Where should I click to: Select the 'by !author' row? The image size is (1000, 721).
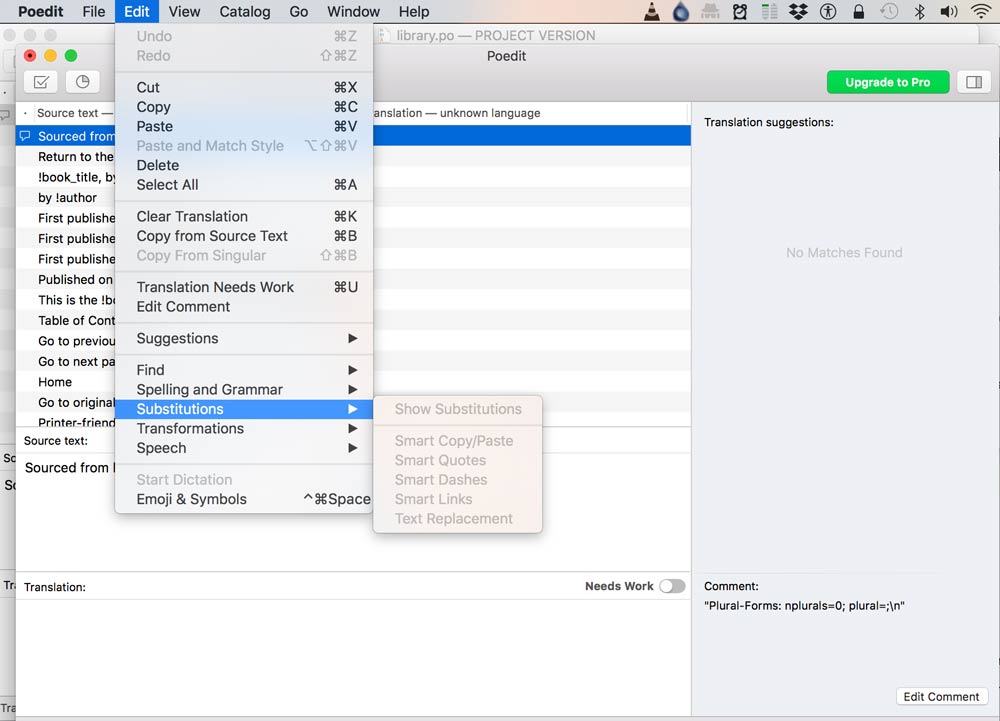(x=66, y=198)
